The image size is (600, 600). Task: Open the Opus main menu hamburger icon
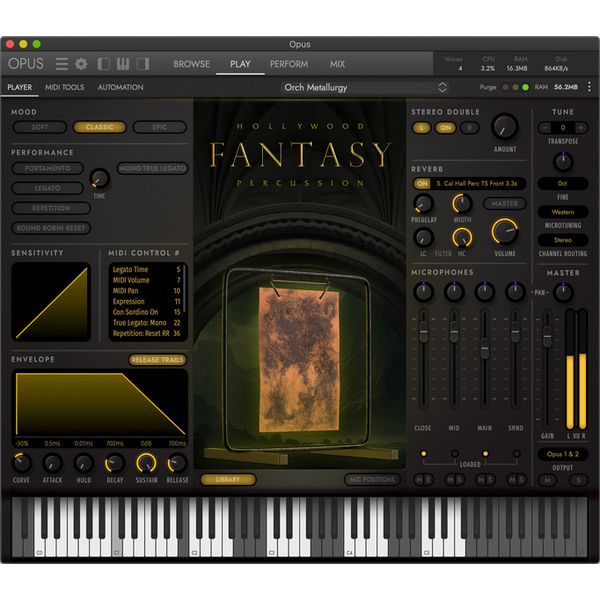(62, 64)
